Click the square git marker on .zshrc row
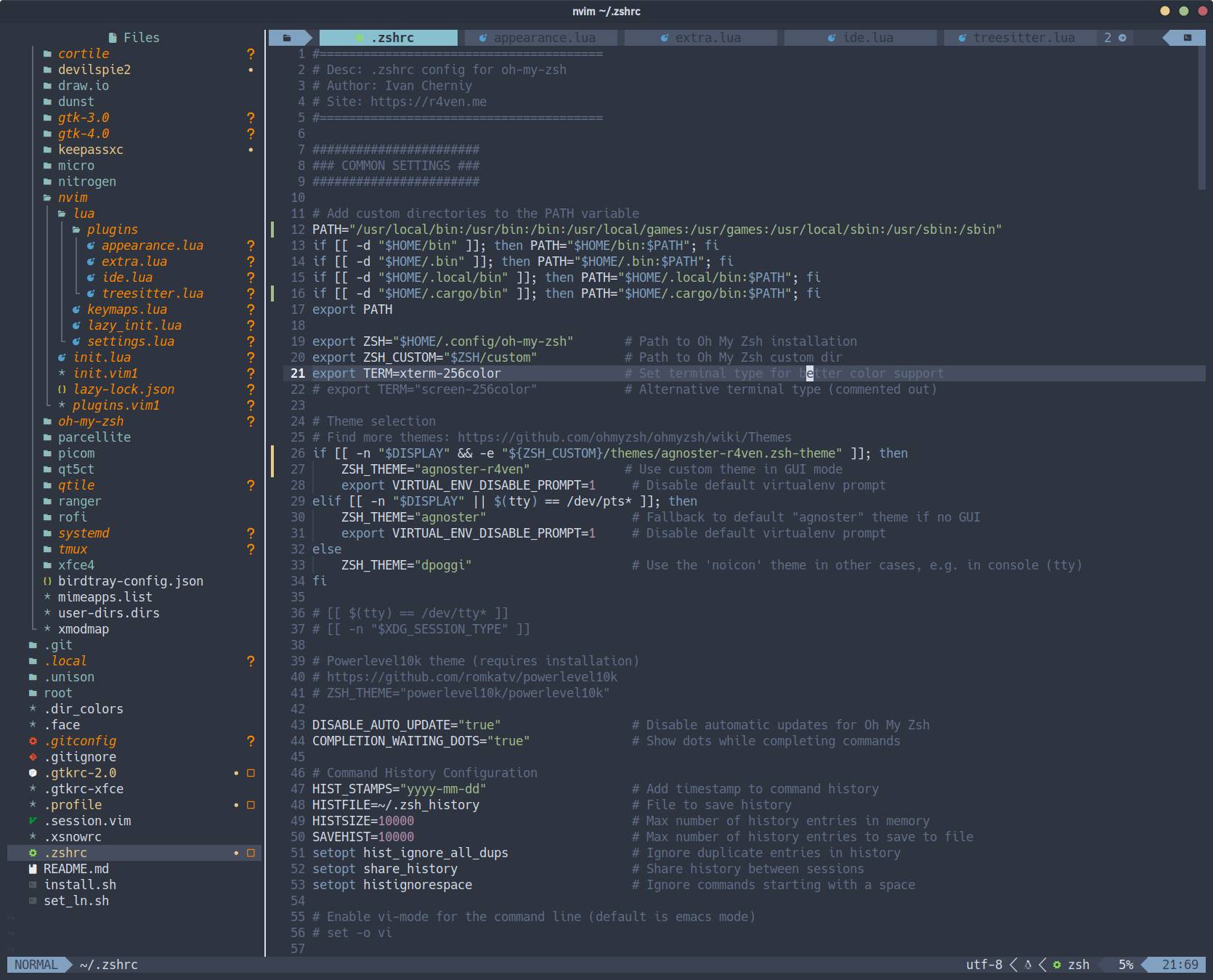The image size is (1213, 980). point(251,853)
